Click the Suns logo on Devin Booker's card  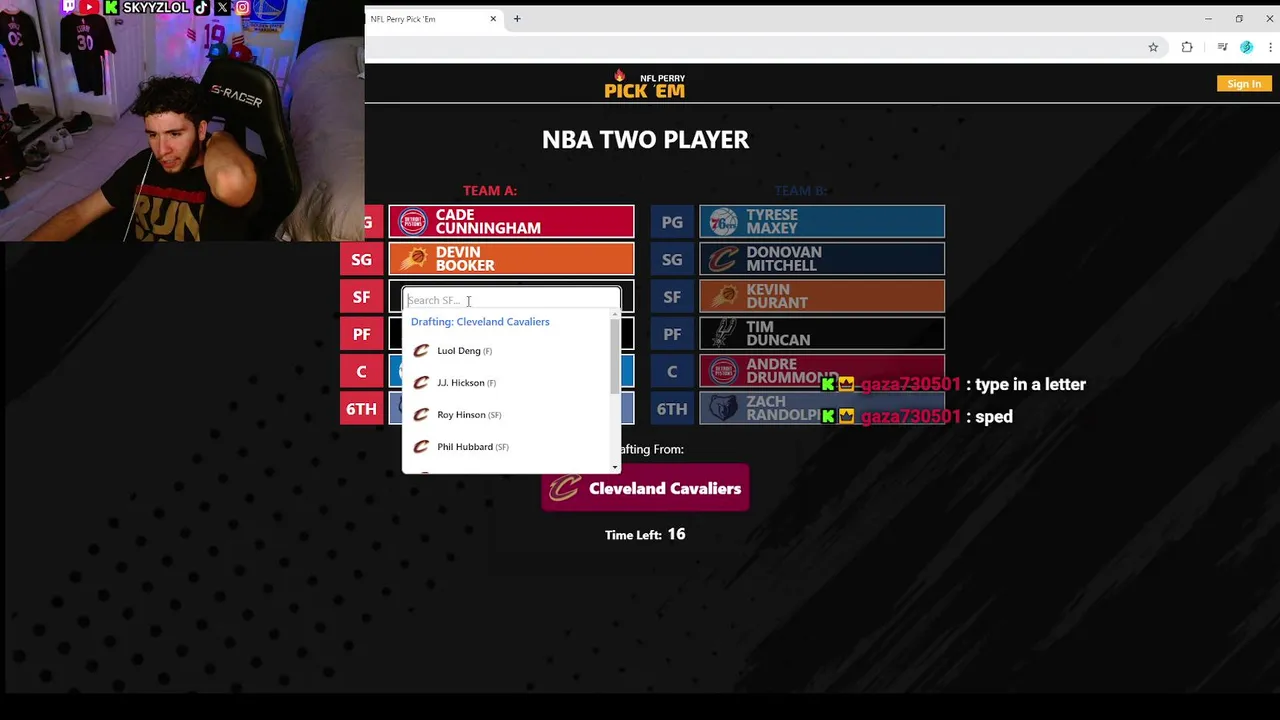click(413, 259)
